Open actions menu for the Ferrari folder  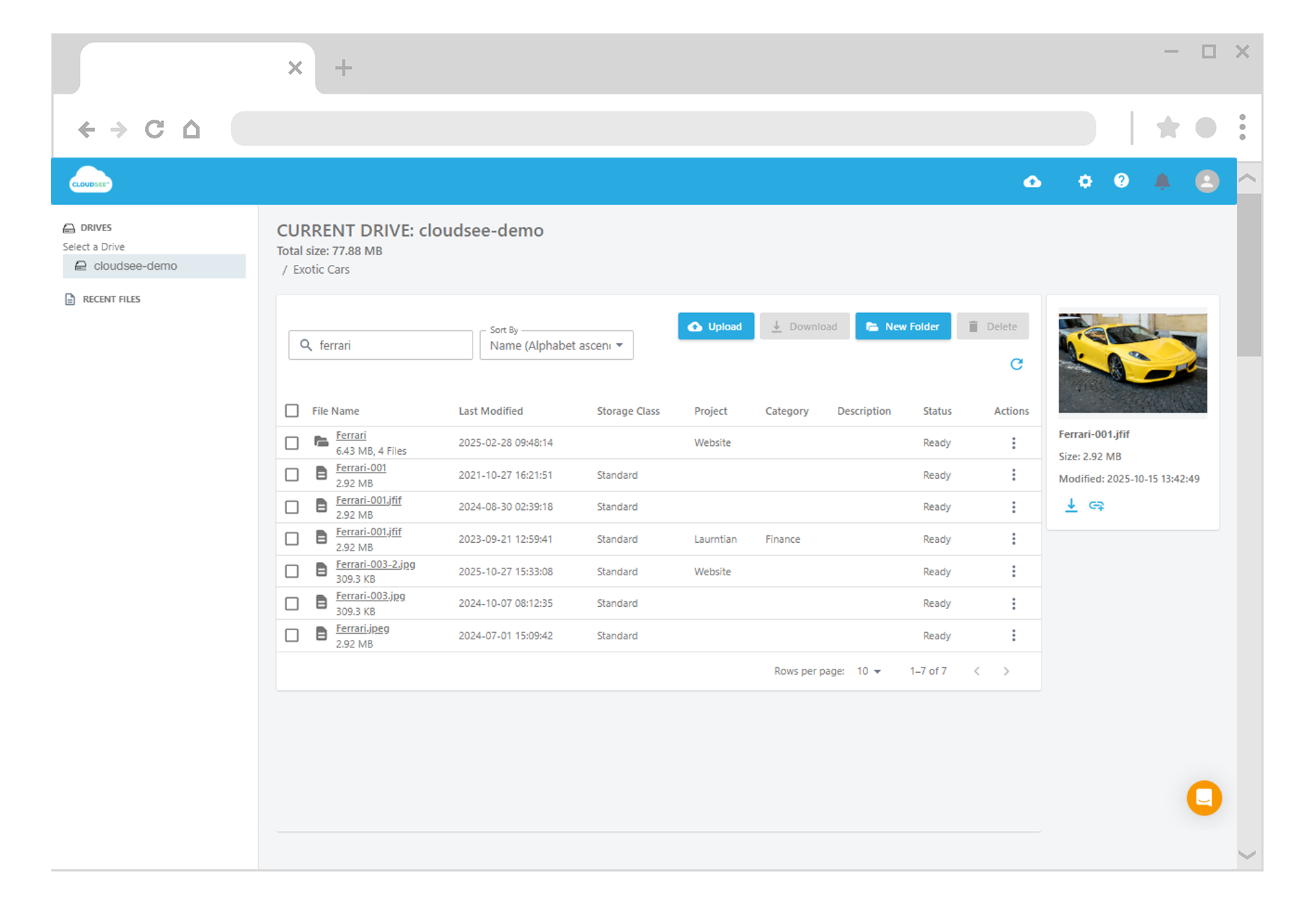tap(1013, 443)
